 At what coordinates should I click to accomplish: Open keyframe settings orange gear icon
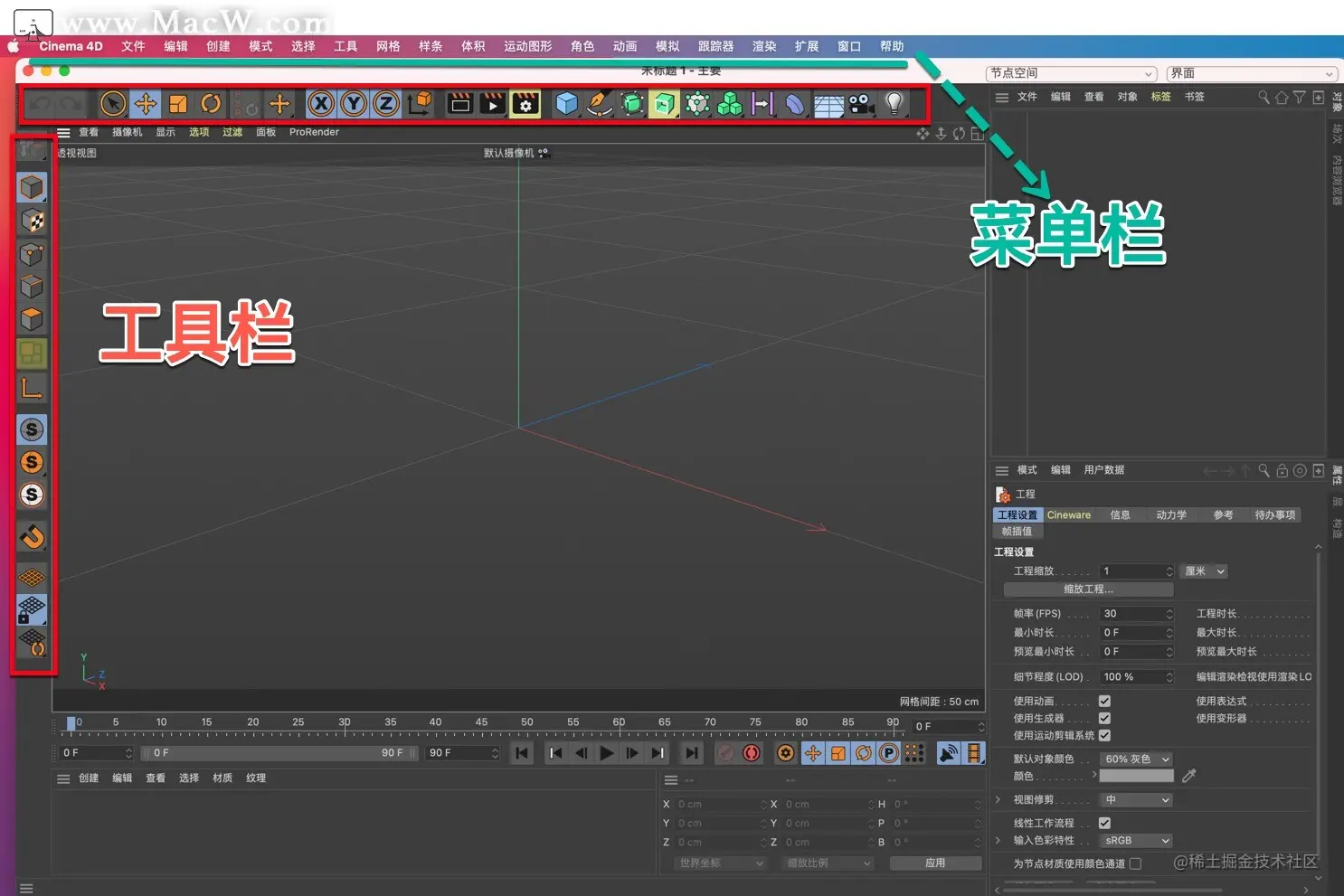coord(786,753)
